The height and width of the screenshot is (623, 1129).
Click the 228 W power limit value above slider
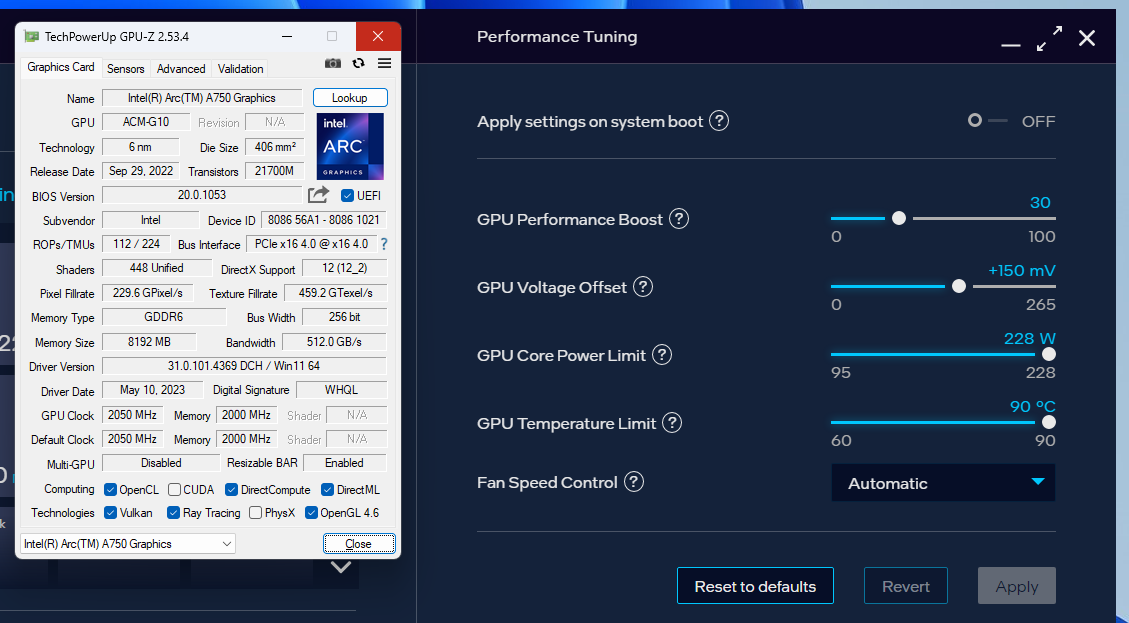(x=1030, y=339)
